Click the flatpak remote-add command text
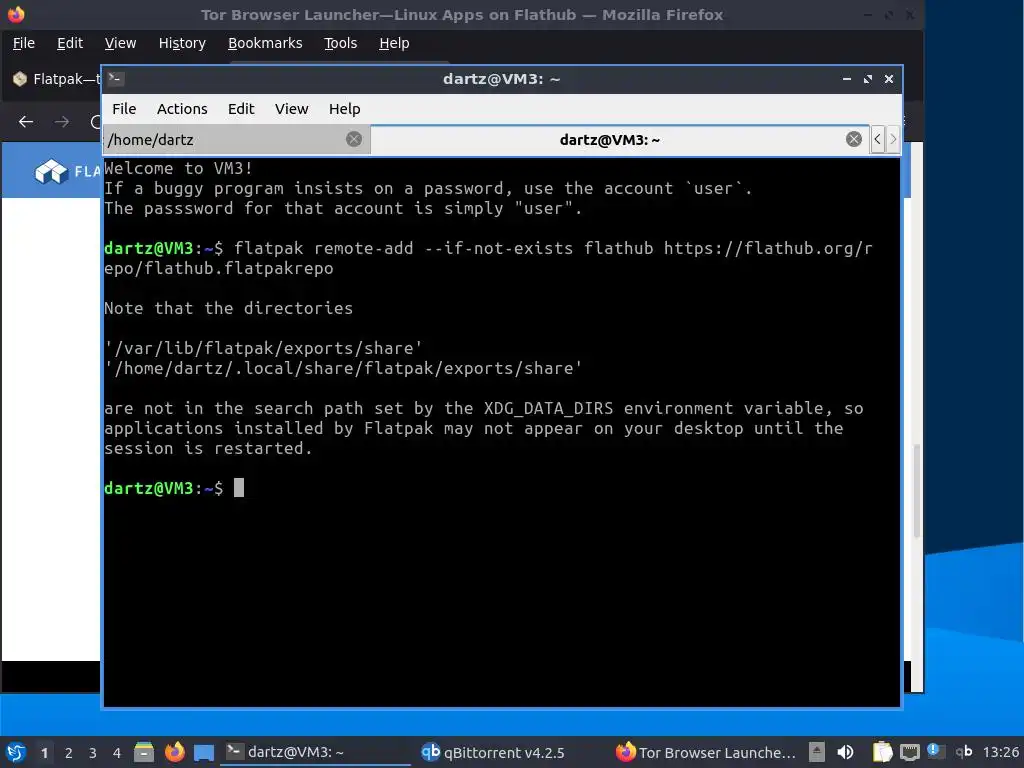Viewport: 1024px width, 768px height. pos(488,258)
